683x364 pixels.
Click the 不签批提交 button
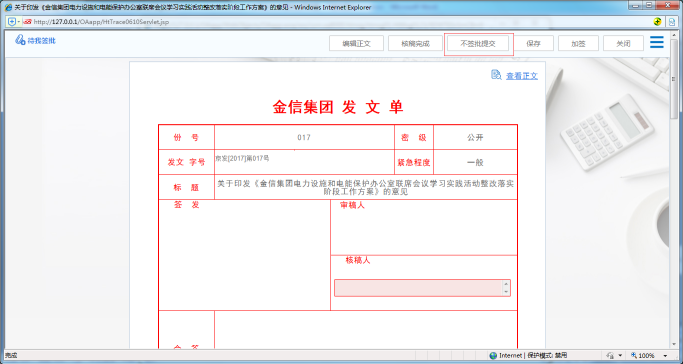(478, 43)
